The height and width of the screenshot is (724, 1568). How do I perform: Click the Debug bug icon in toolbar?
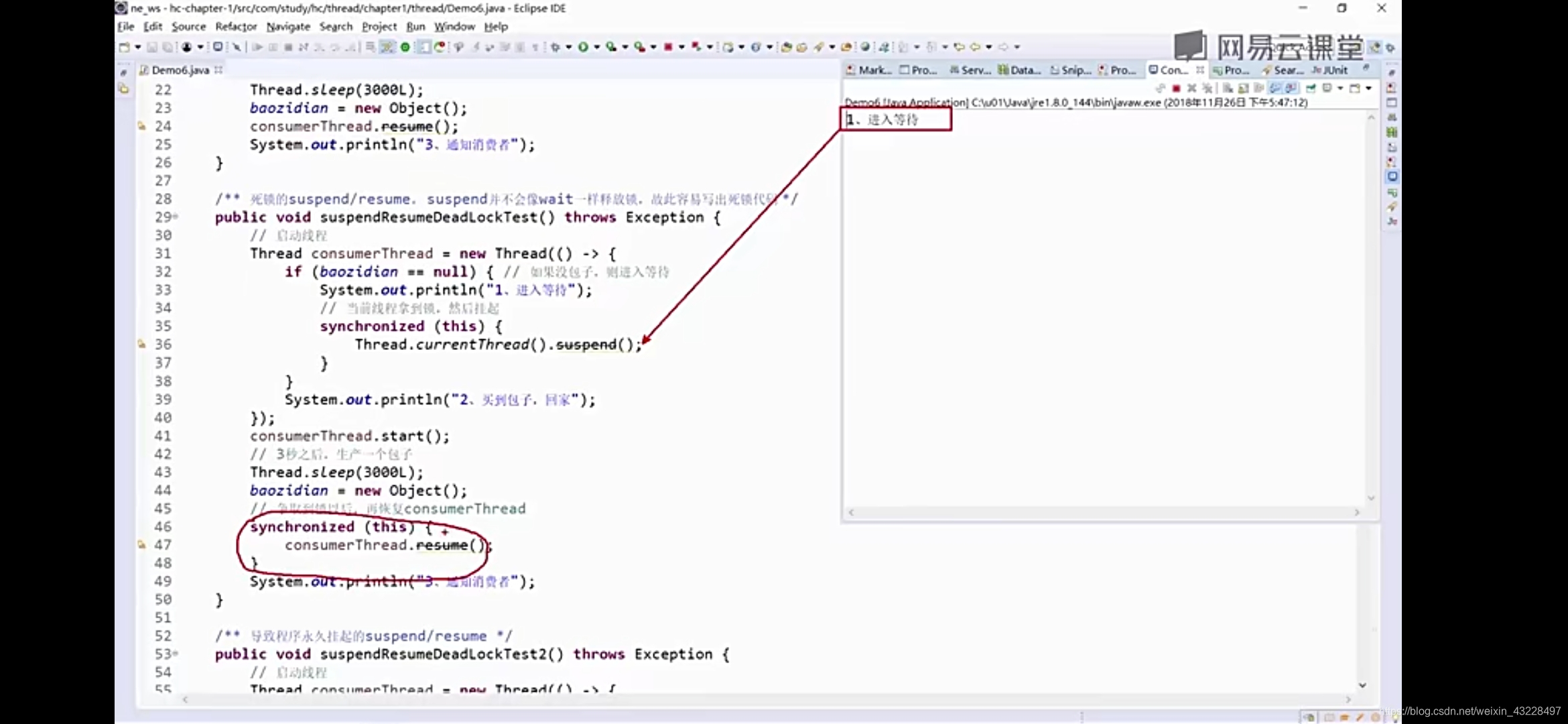(555, 47)
